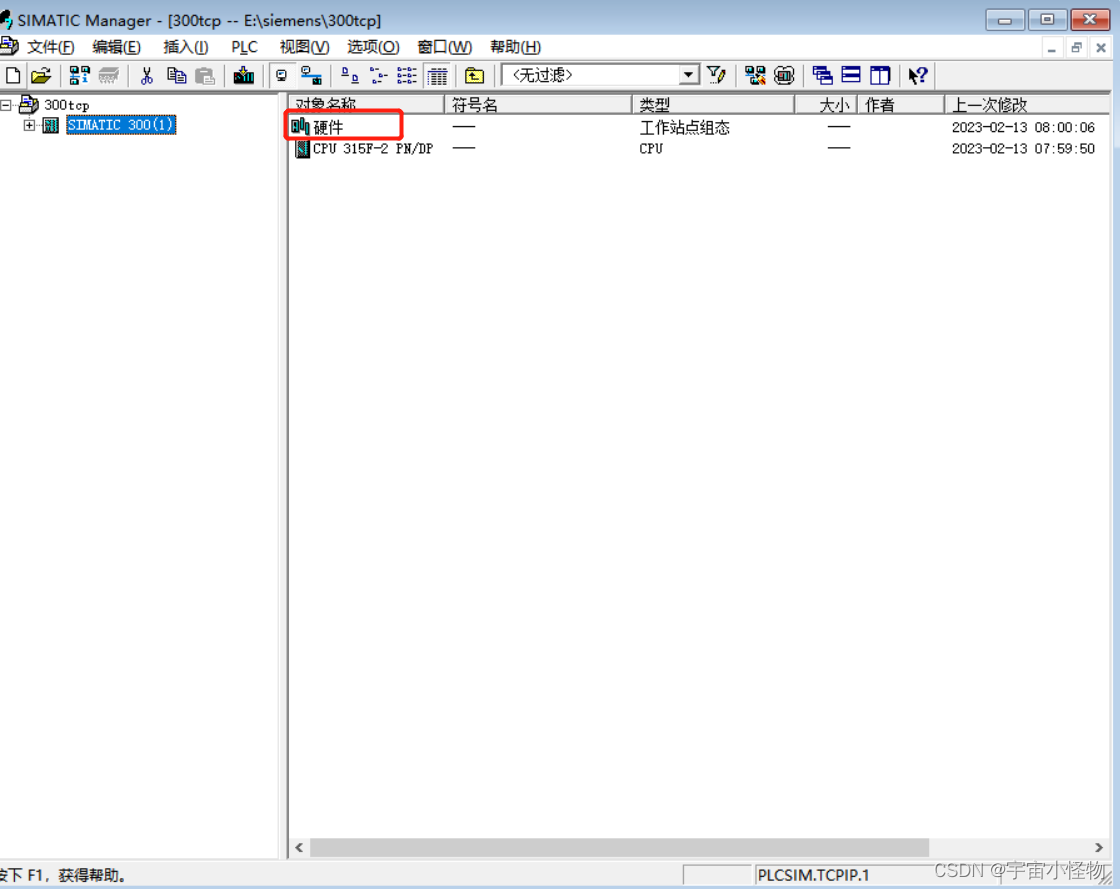This screenshot has height=889, width=1120.
Task: Click the 工作站点组态 type cell
Action: (x=684, y=128)
